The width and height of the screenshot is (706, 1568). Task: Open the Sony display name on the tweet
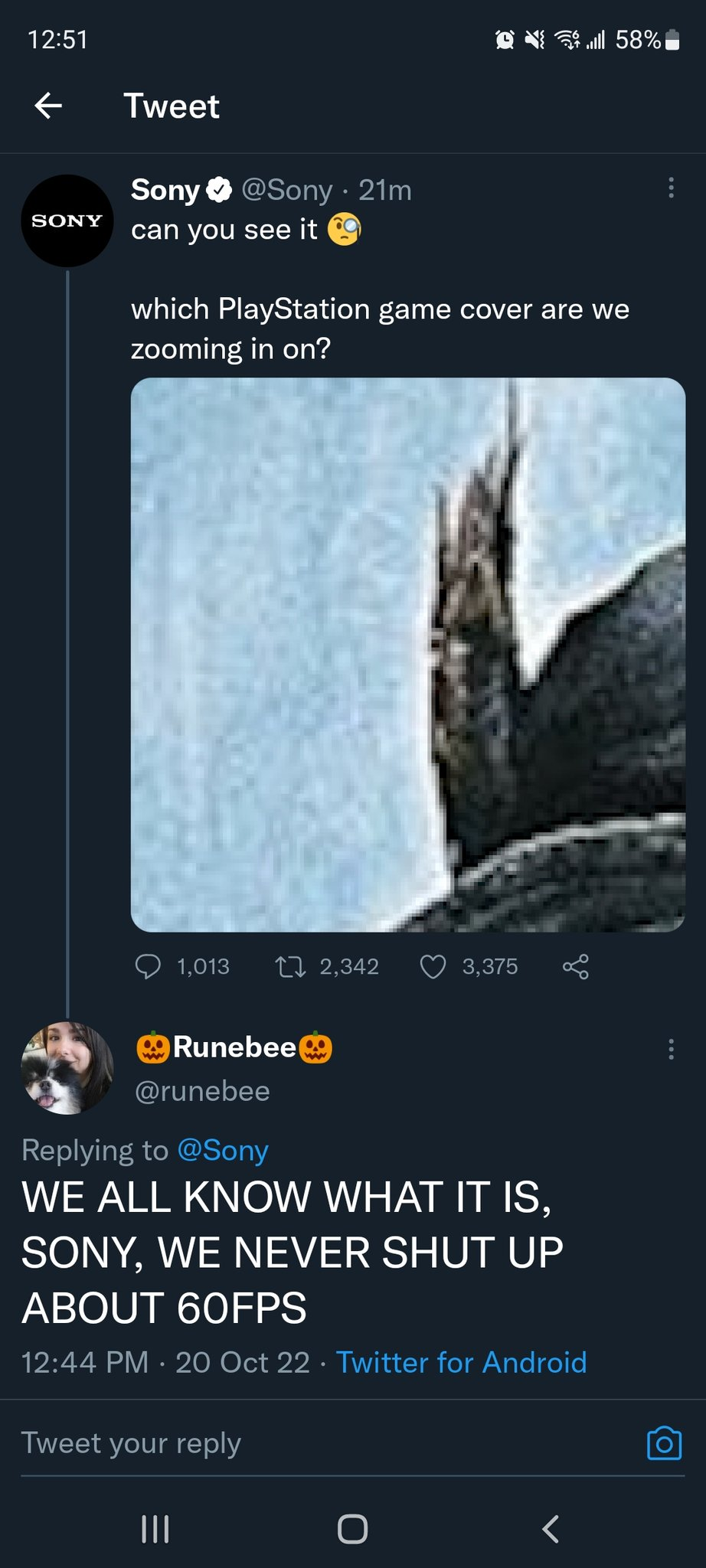165,190
